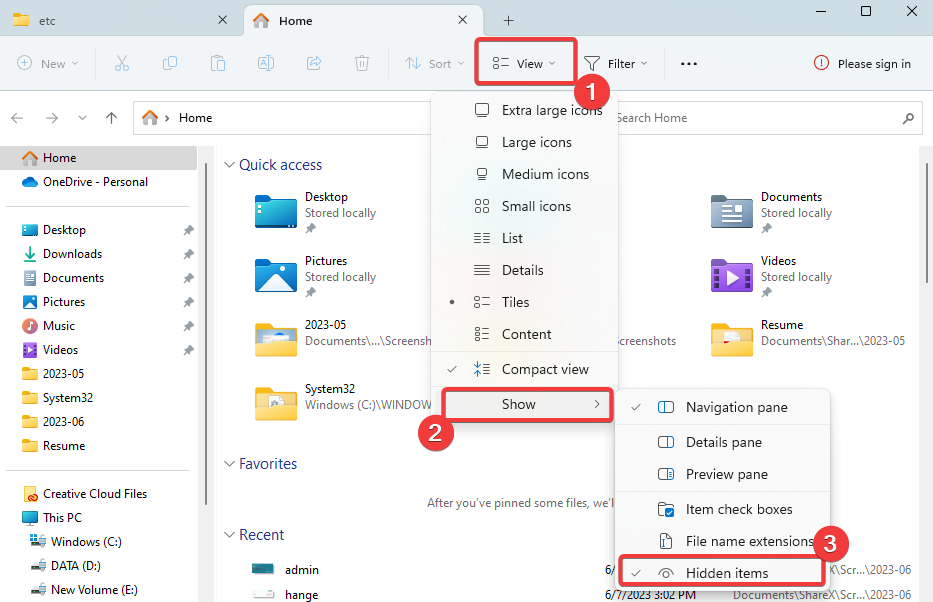Select Medium icons view
This screenshot has height=602, width=933.
click(x=525, y=174)
